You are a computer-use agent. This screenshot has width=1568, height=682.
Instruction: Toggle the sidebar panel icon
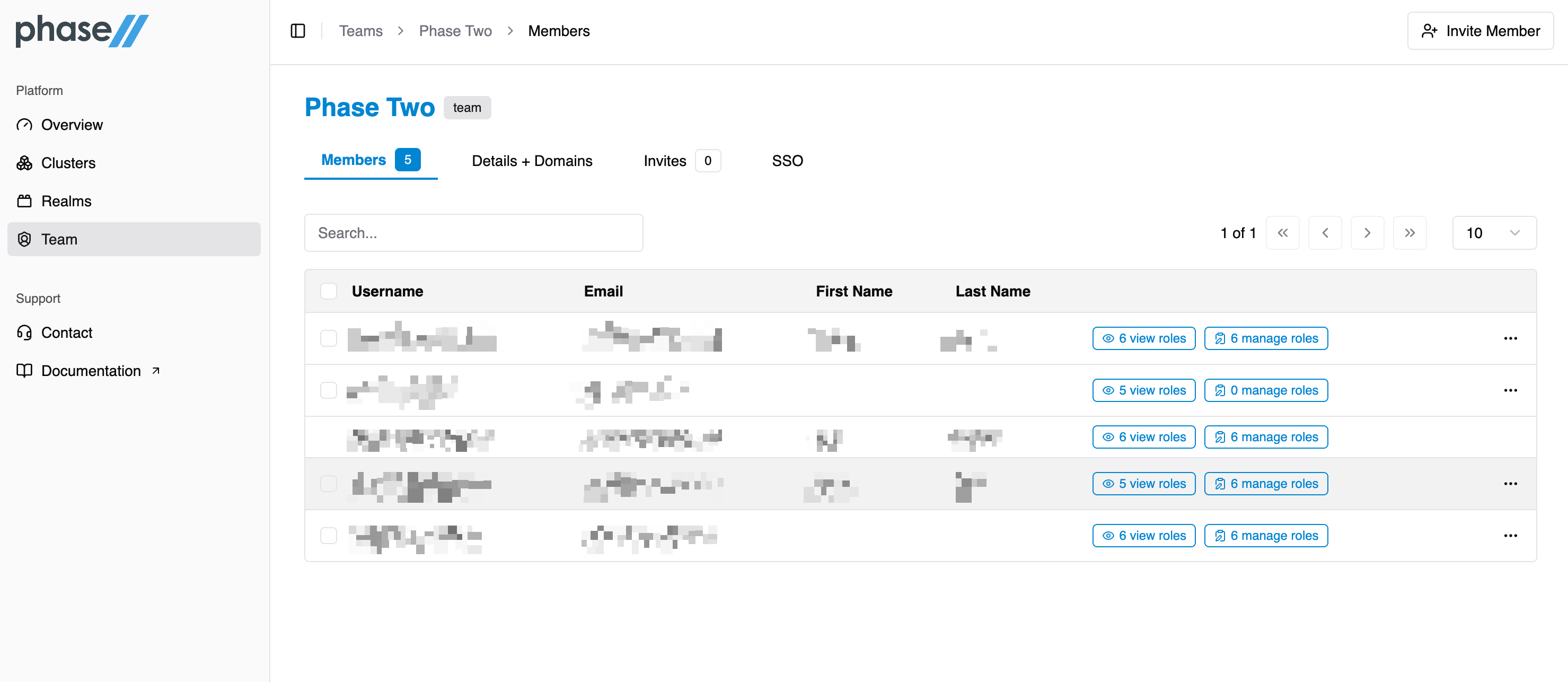click(298, 31)
